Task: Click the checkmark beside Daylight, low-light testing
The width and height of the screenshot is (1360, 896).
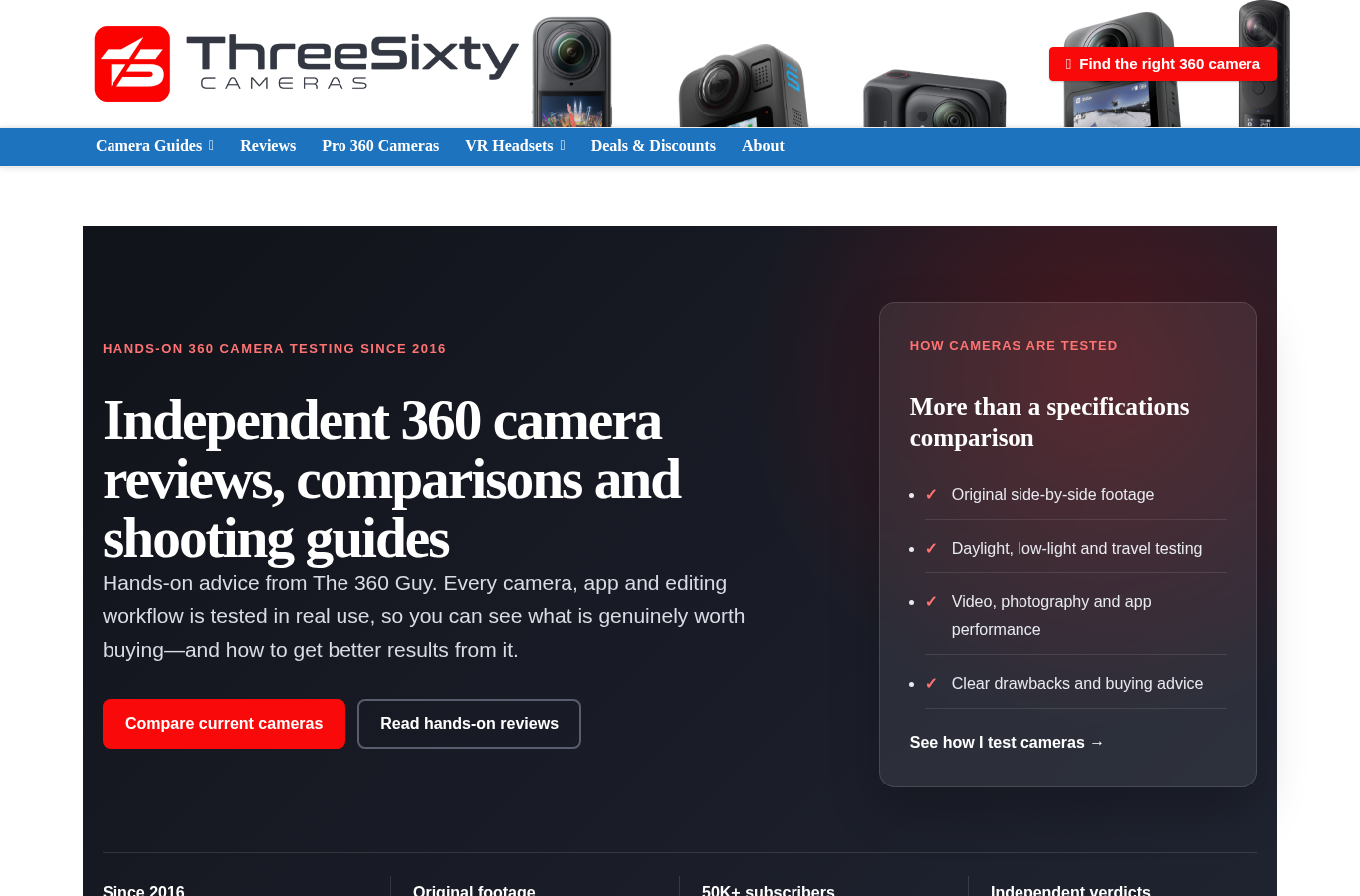Action: [931, 549]
